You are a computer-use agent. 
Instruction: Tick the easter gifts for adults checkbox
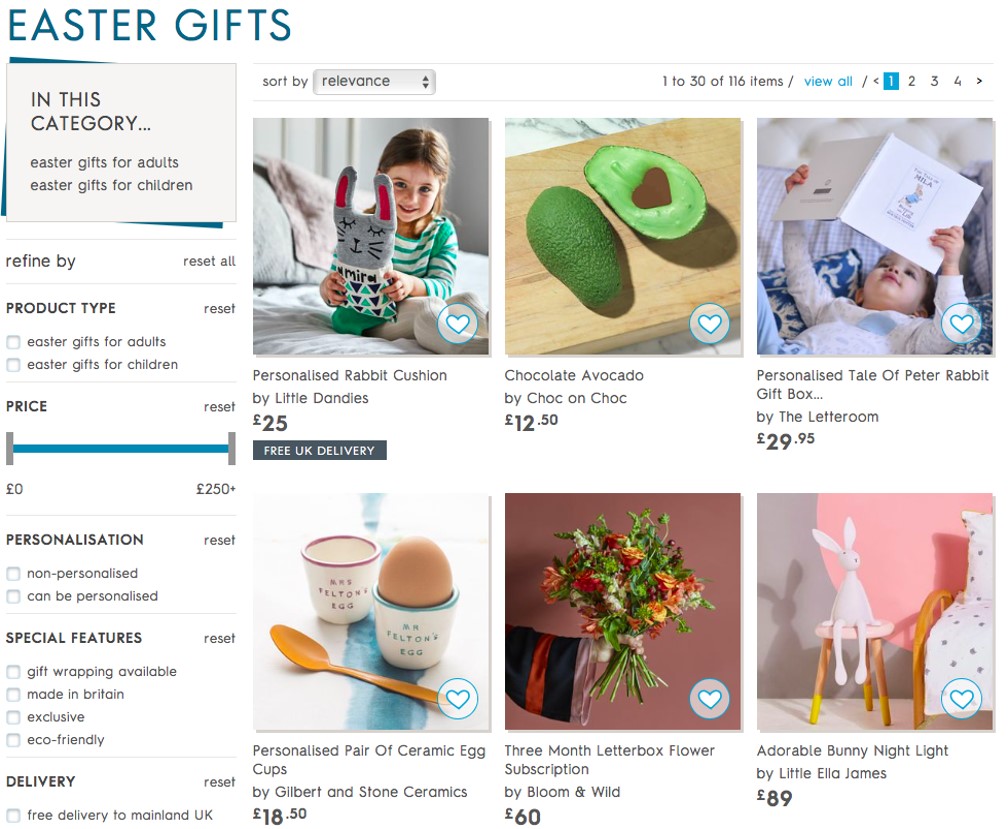13,342
